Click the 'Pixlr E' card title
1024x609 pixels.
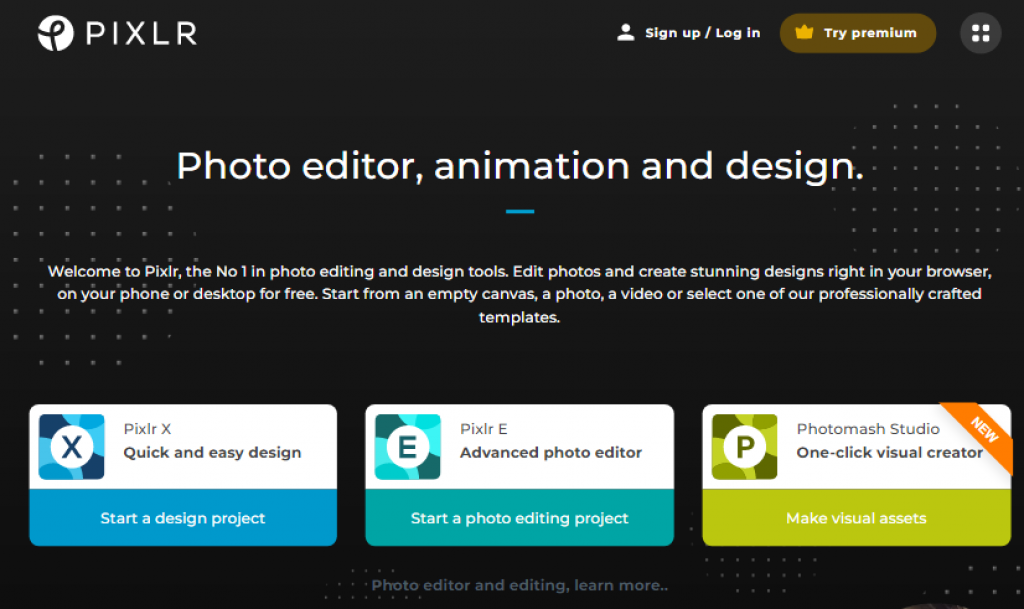click(x=483, y=429)
